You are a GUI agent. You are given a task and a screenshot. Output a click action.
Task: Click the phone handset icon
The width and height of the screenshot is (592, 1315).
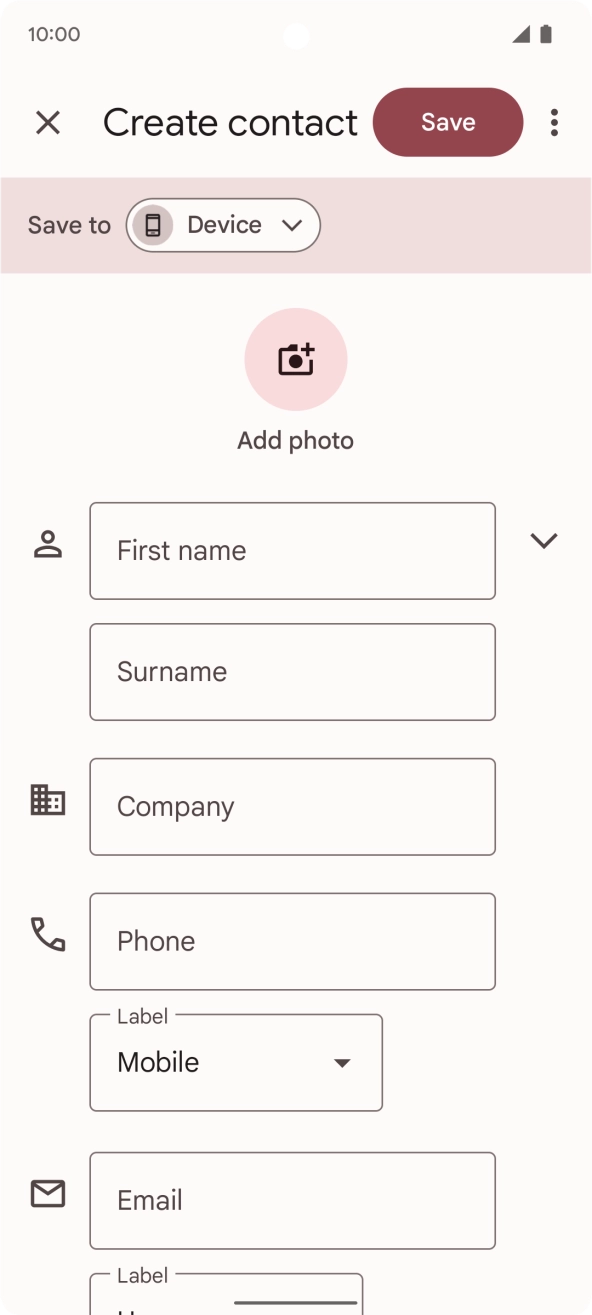point(47,938)
